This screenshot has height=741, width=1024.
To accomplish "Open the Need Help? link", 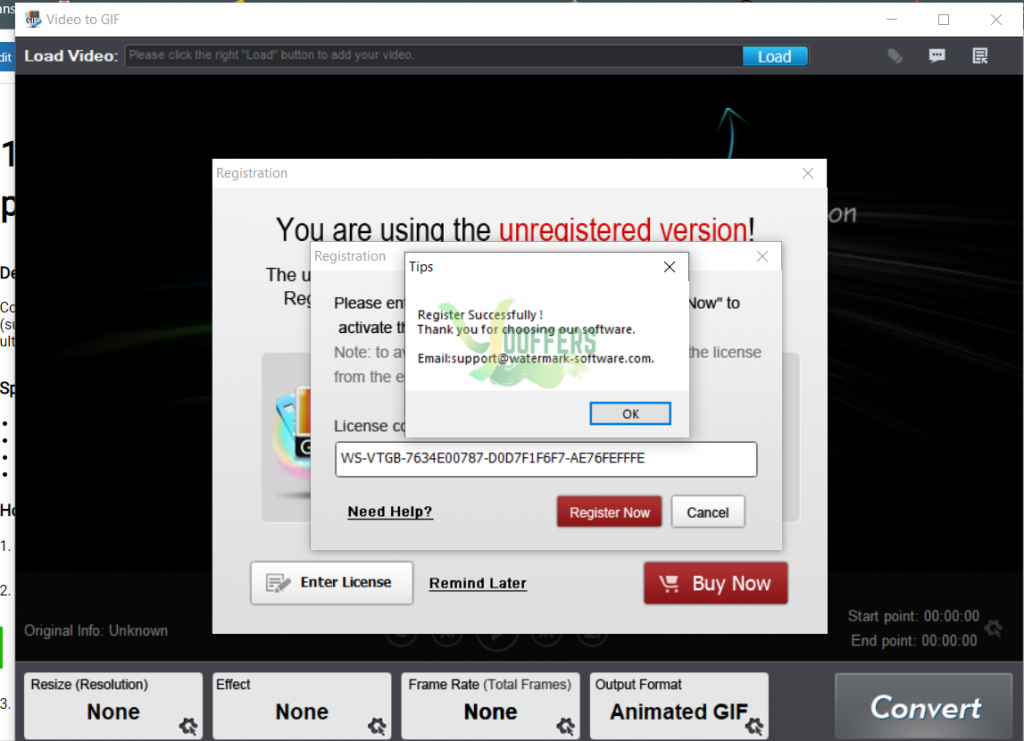I will (390, 511).
